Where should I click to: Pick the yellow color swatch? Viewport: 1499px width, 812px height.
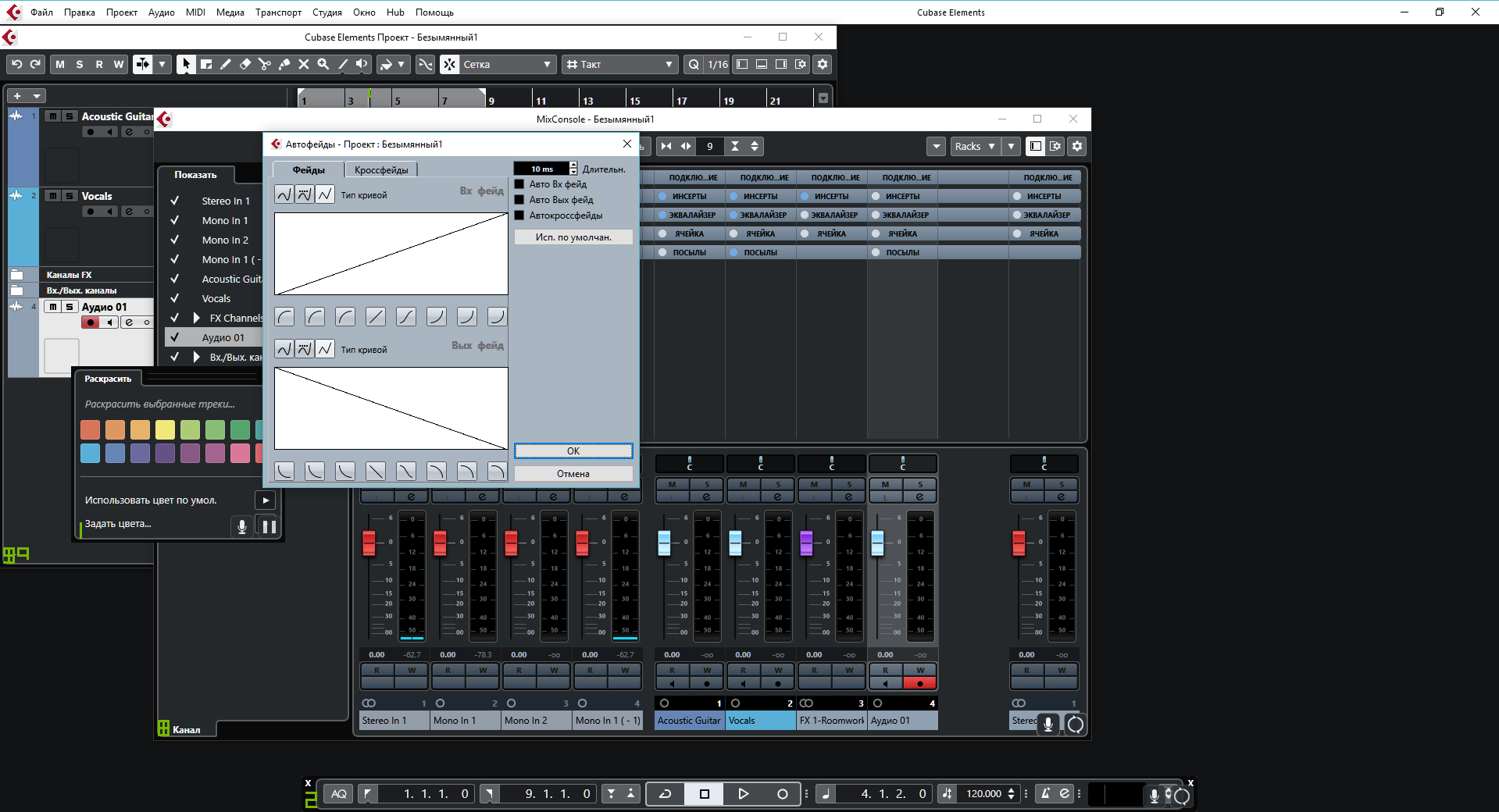165,429
